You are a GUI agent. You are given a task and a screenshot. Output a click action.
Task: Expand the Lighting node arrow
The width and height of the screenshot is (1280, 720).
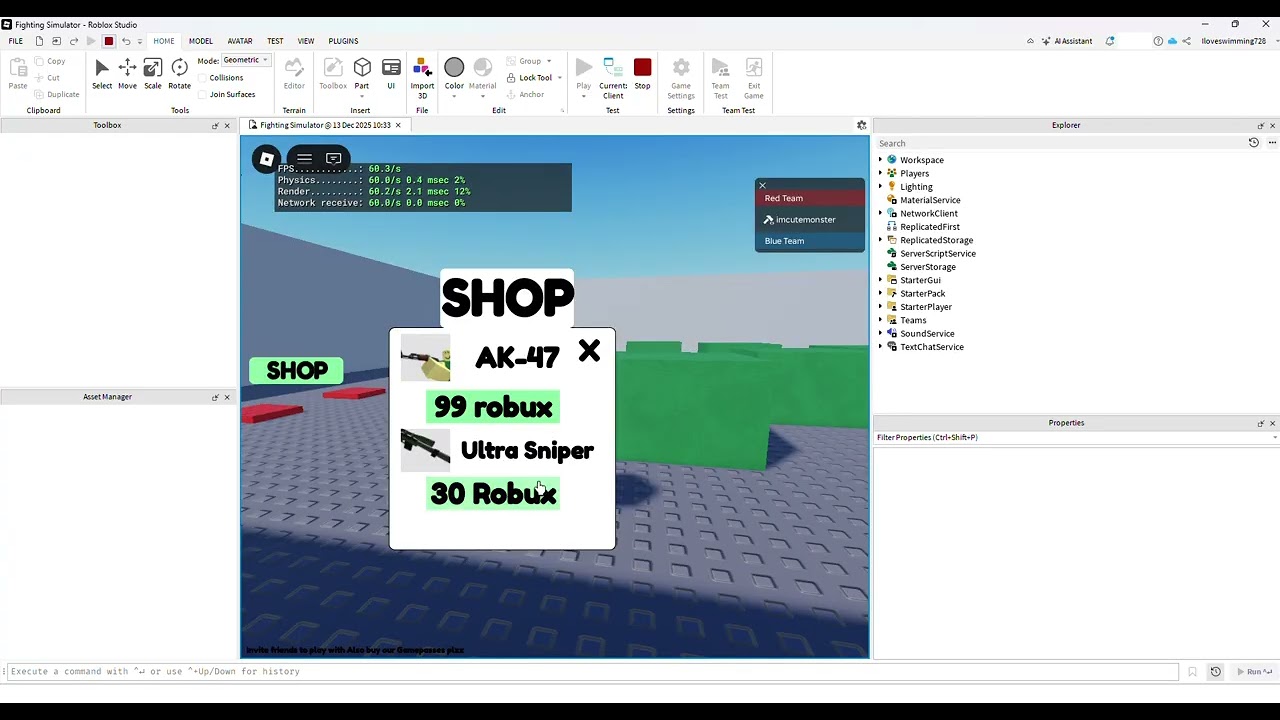coord(880,186)
